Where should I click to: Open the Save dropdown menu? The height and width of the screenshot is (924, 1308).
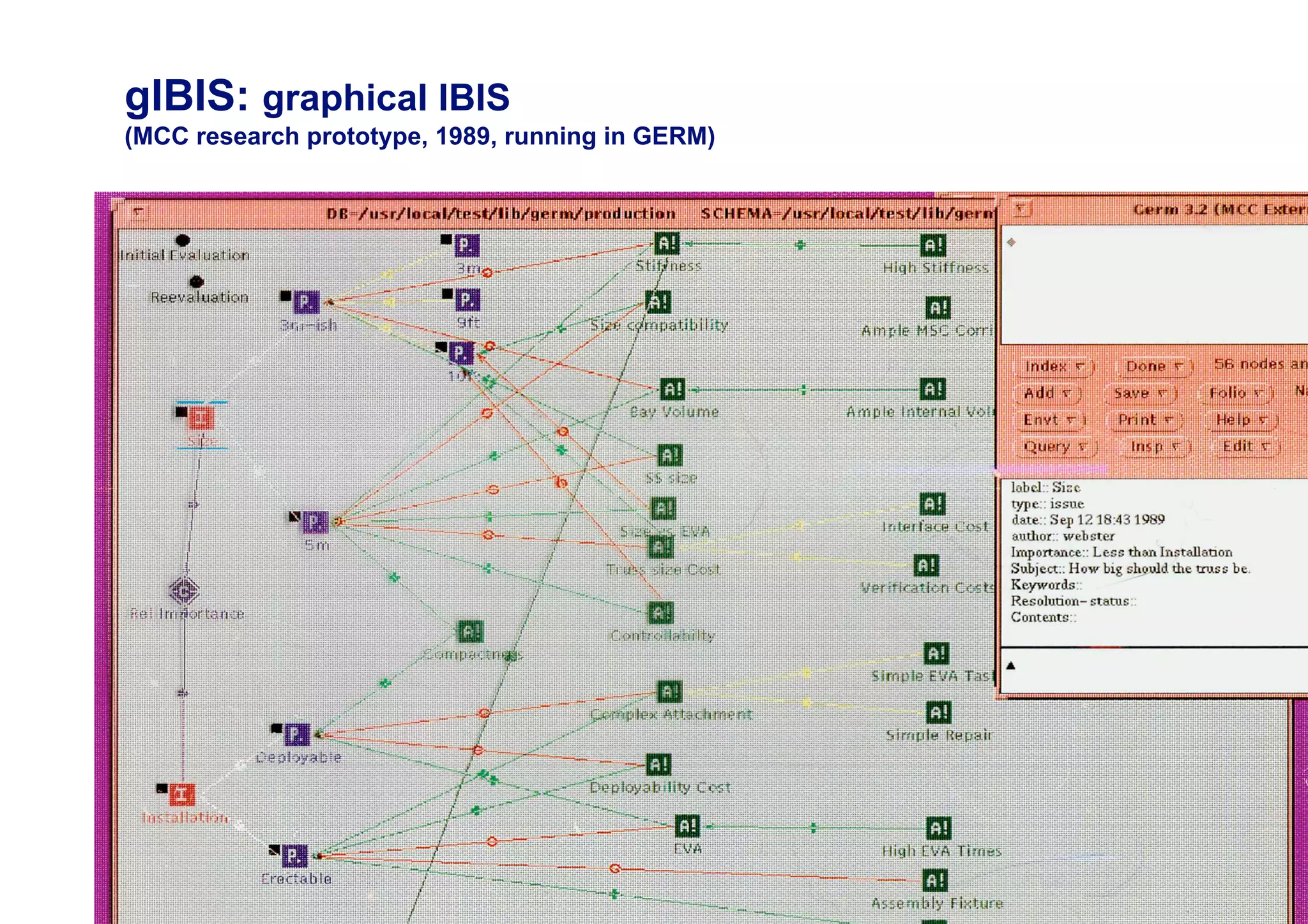click(1141, 393)
